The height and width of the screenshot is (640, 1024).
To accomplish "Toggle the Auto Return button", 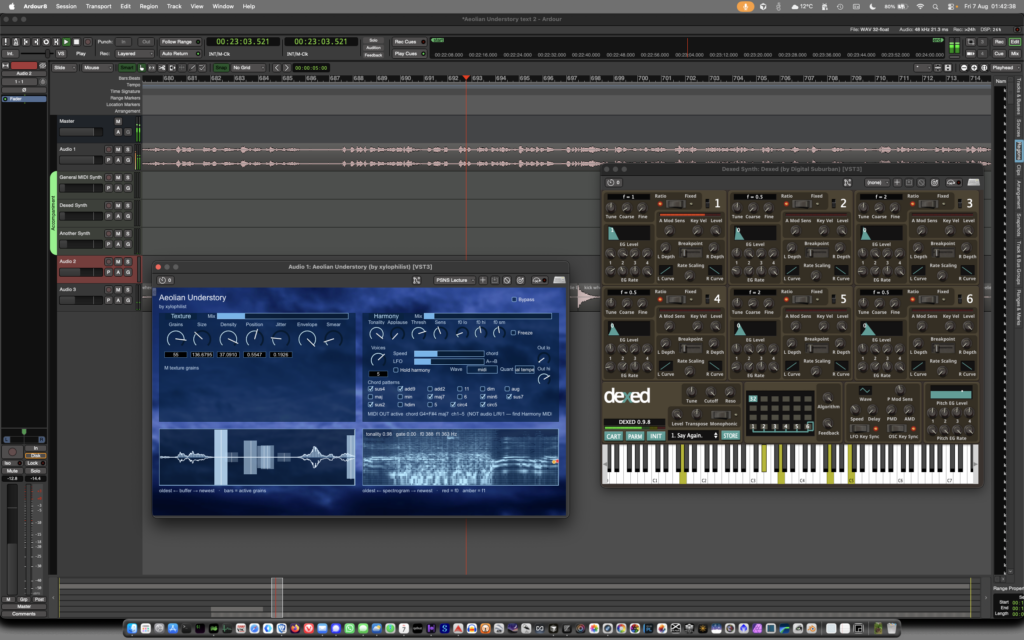I will coord(180,54).
